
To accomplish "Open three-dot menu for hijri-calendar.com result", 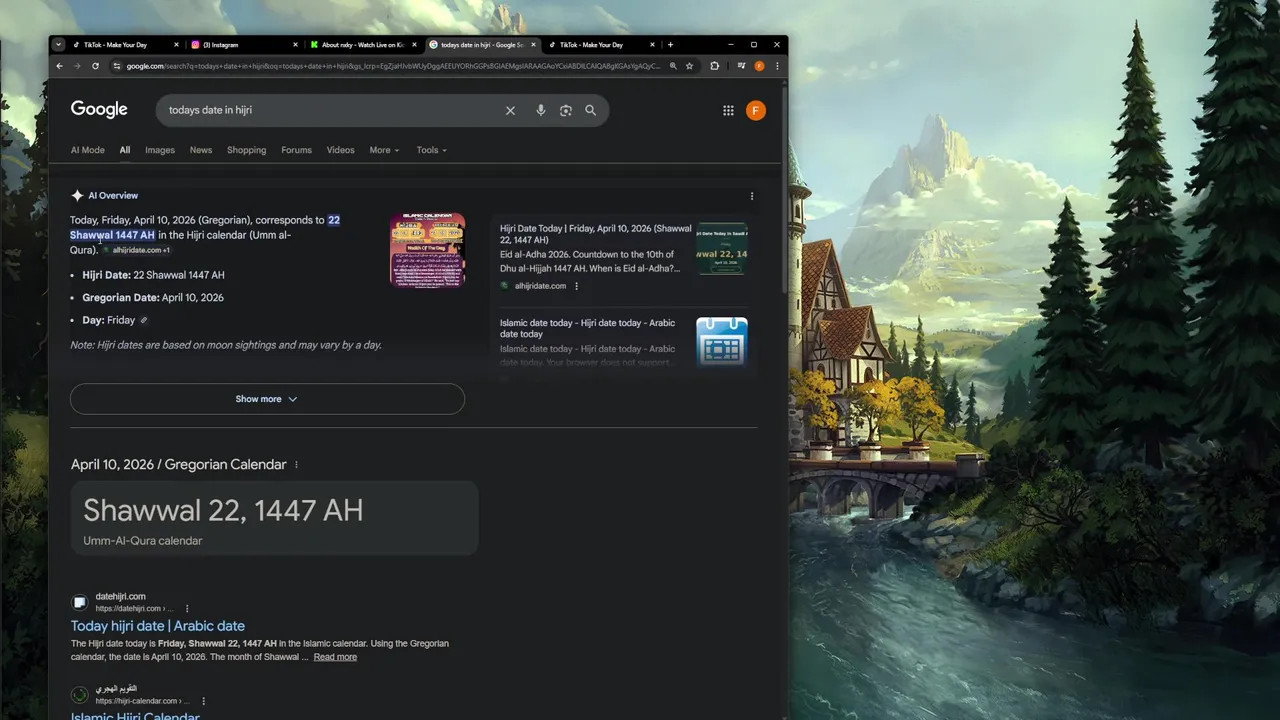I will coord(203,701).
